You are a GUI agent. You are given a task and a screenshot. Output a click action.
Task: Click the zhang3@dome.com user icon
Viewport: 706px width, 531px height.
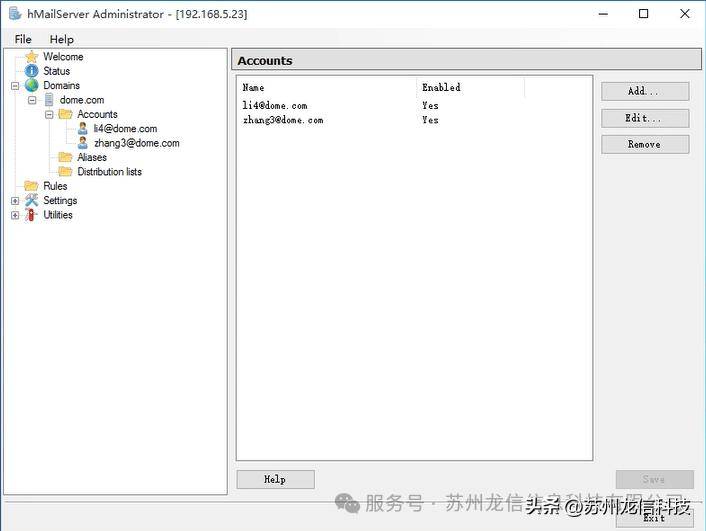(83, 143)
